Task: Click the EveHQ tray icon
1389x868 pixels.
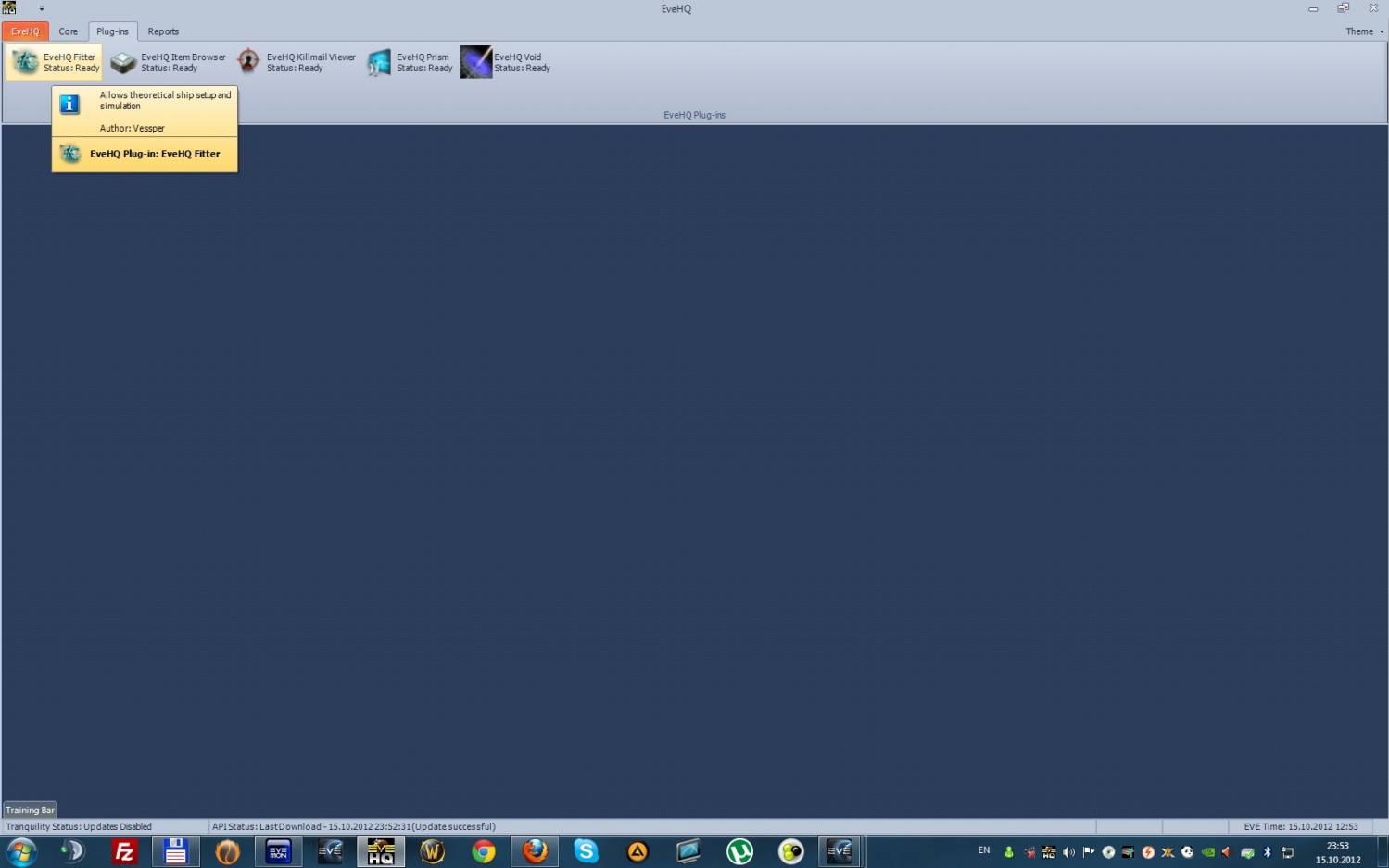Action: [1049, 852]
